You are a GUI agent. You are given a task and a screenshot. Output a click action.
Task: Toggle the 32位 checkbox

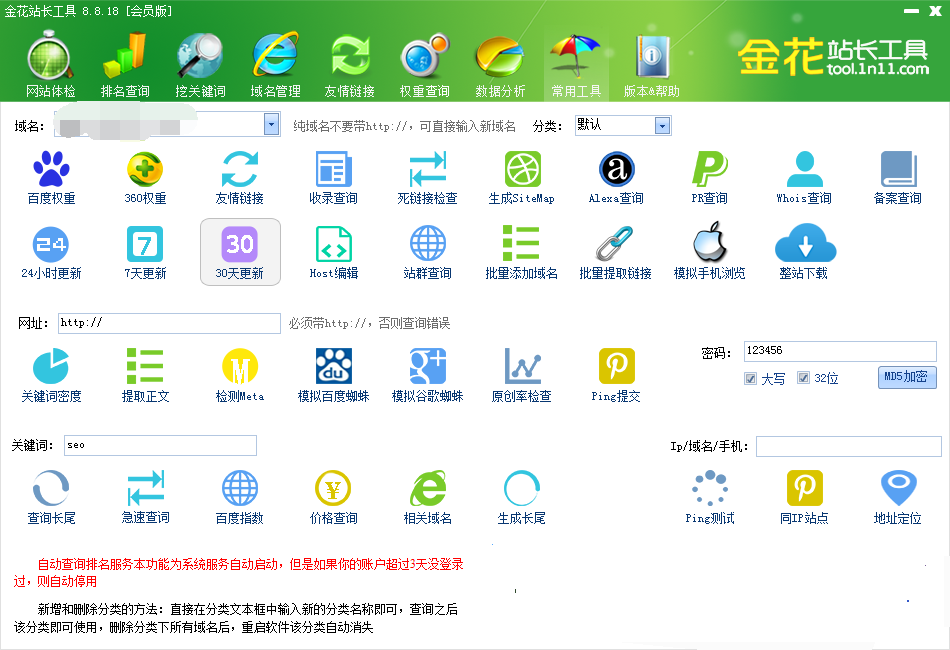[803, 378]
